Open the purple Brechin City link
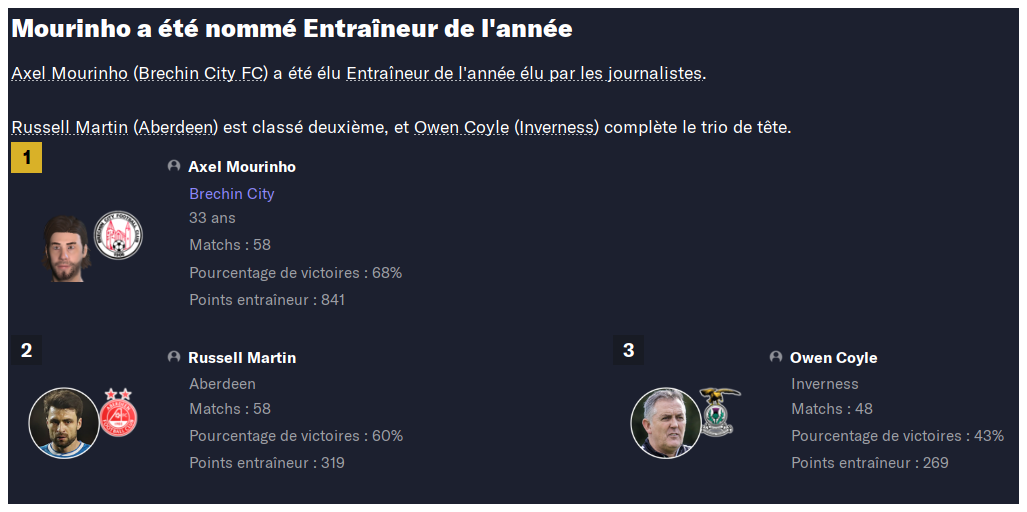The width and height of the screenshot is (1027, 512). pos(232,194)
